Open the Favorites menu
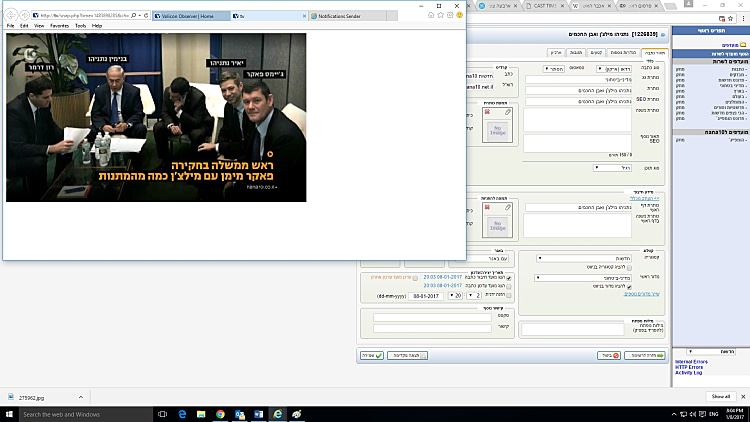Screen dimensions: 750x422 pos(58,26)
